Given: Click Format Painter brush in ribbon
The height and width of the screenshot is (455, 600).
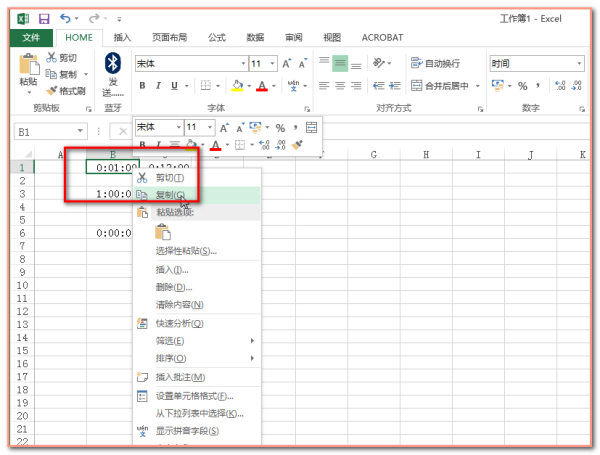Looking at the screenshot, I should coord(67,90).
